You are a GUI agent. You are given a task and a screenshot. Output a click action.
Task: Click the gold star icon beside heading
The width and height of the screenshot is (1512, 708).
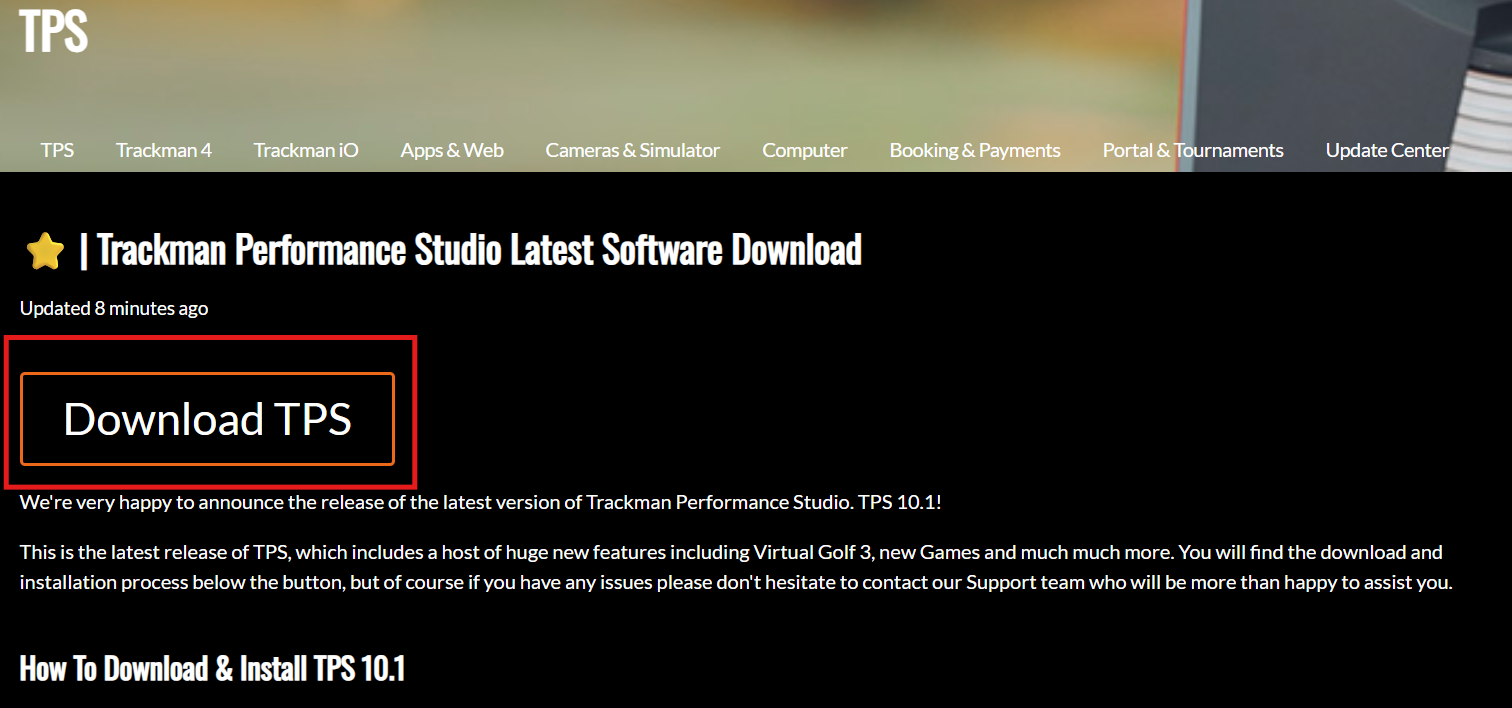coord(45,251)
